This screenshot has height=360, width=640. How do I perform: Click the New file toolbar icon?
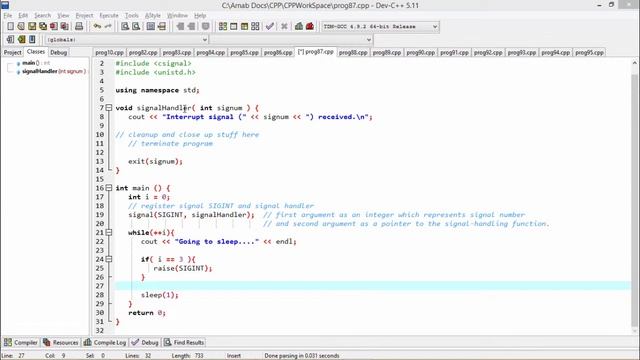pyautogui.click(x=10, y=27)
